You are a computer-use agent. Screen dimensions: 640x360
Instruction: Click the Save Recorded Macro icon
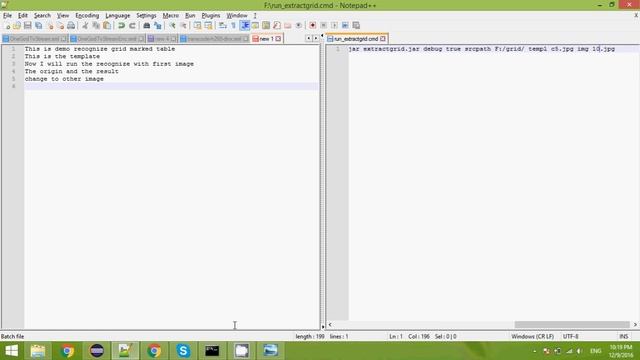click(x=356, y=26)
